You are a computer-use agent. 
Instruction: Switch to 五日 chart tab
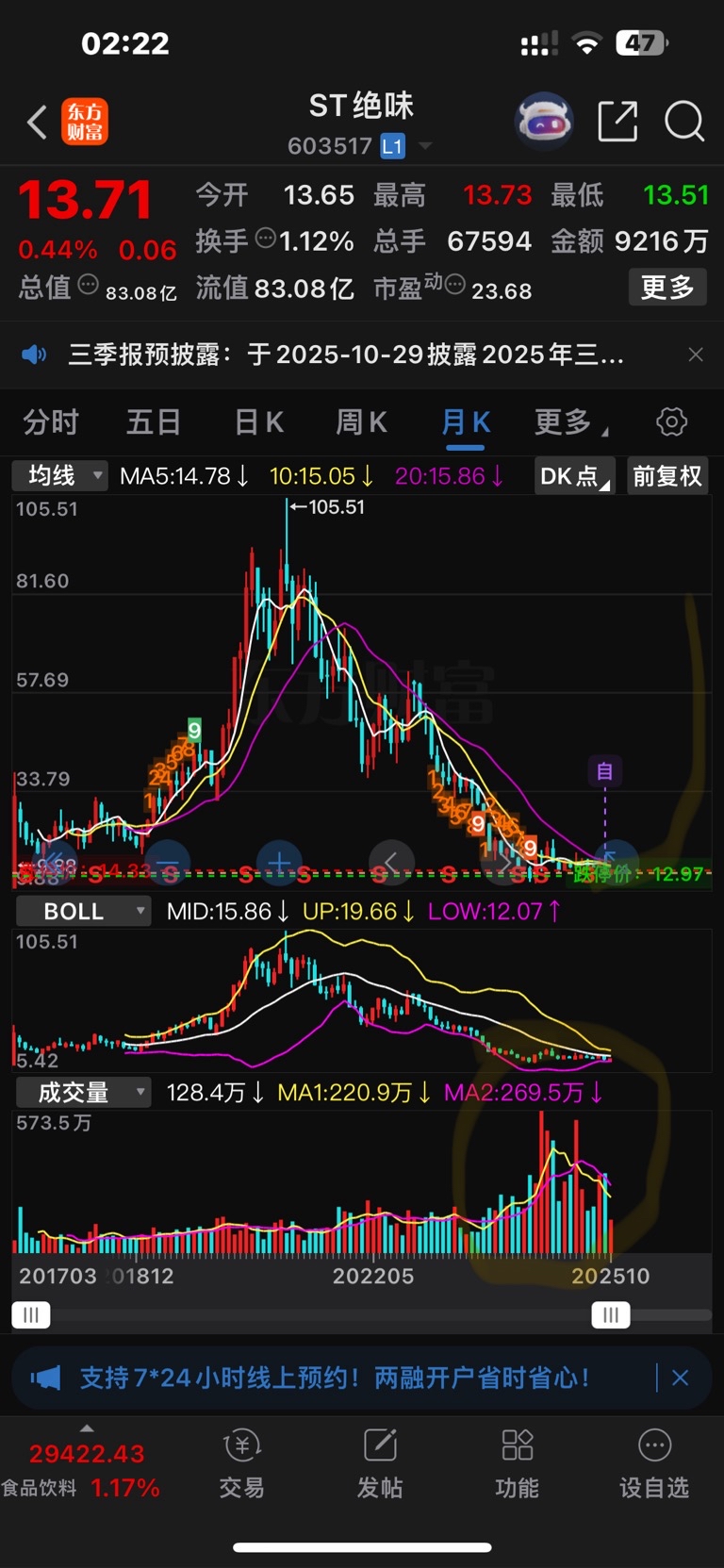tap(154, 421)
